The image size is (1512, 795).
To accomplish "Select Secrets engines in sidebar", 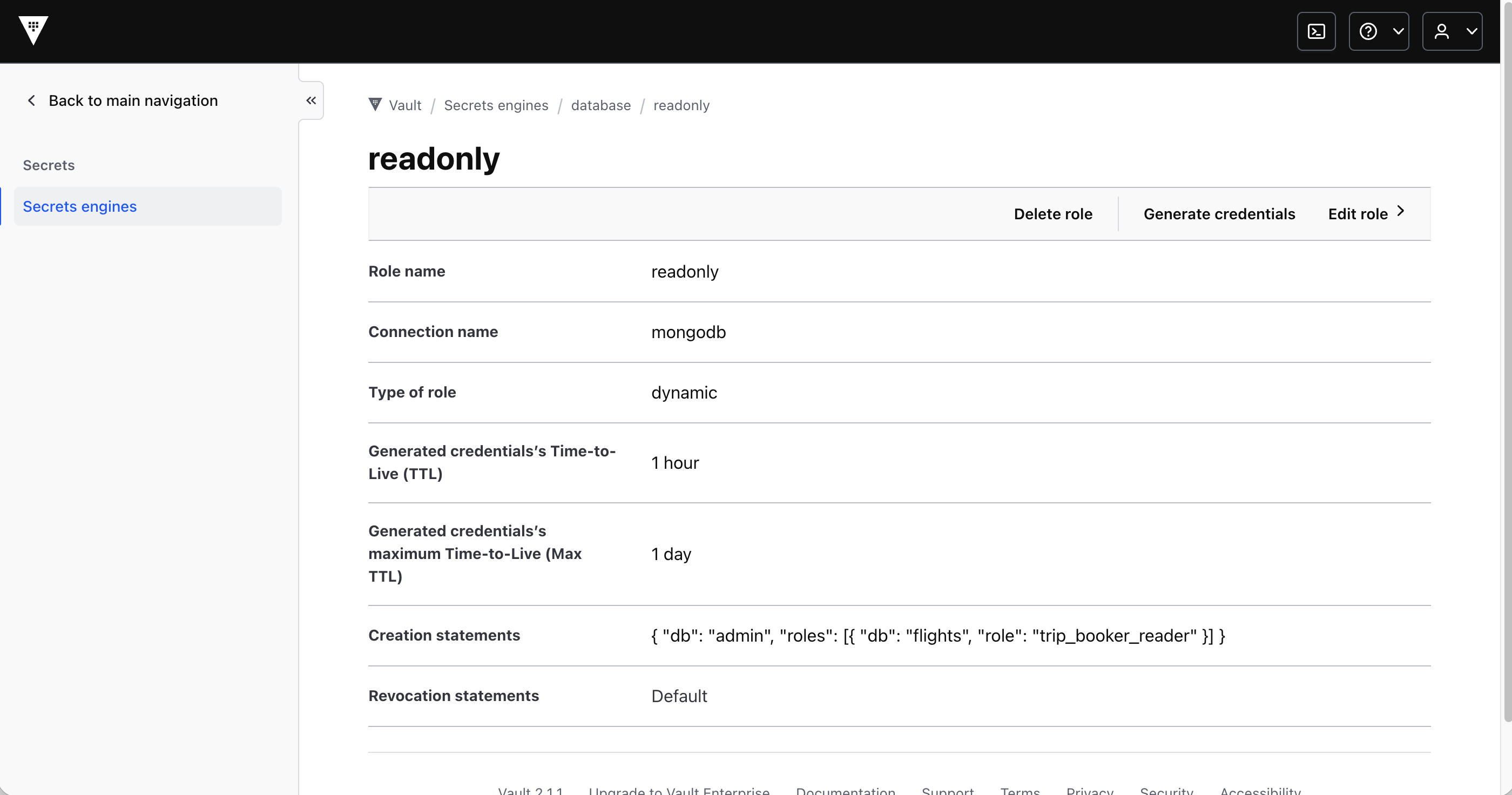I will (147, 206).
